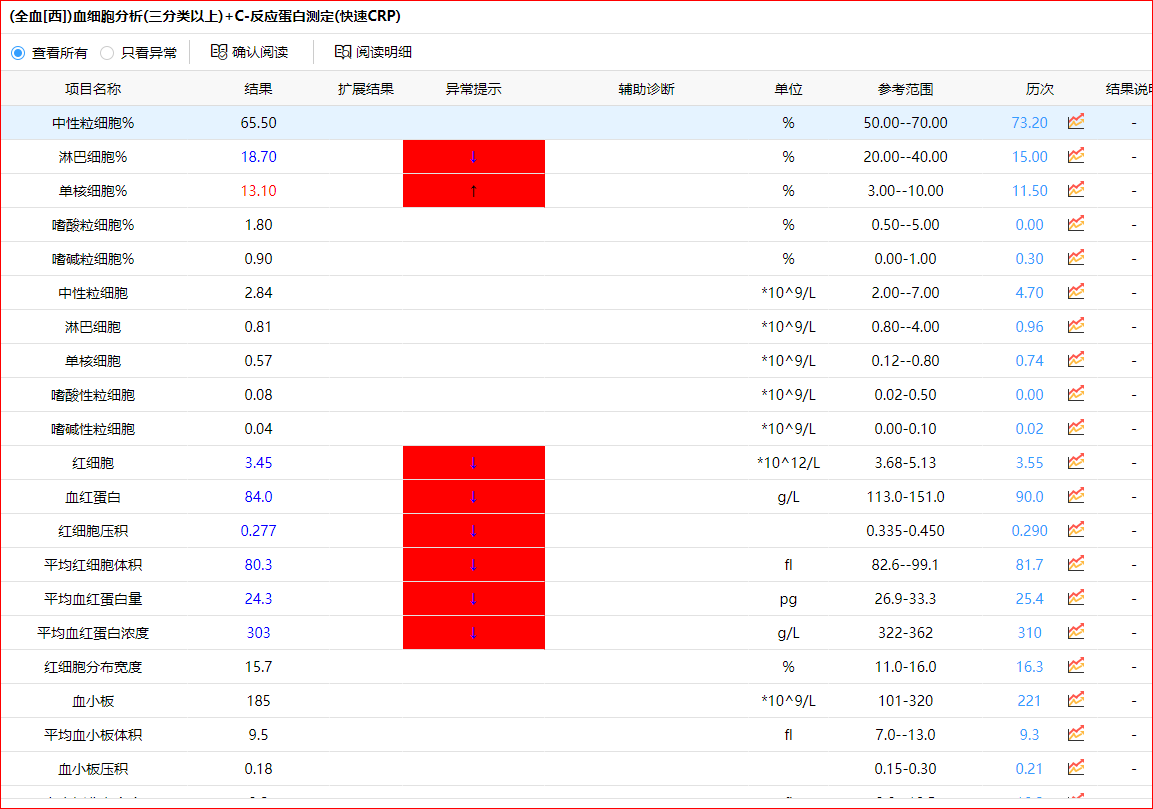Select result value 303
This screenshot has width=1153, height=809.
point(259,632)
